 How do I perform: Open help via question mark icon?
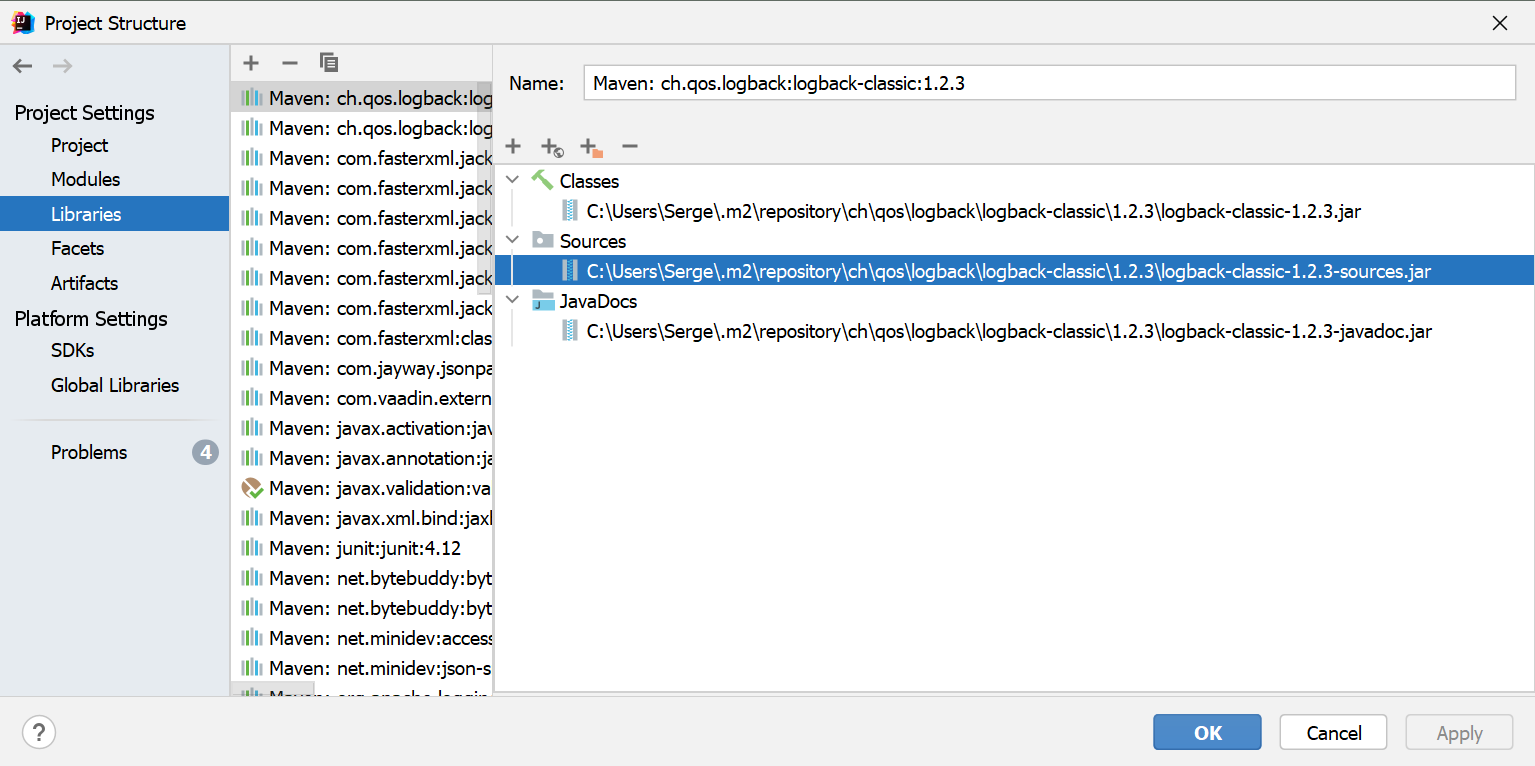click(x=39, y=732)
